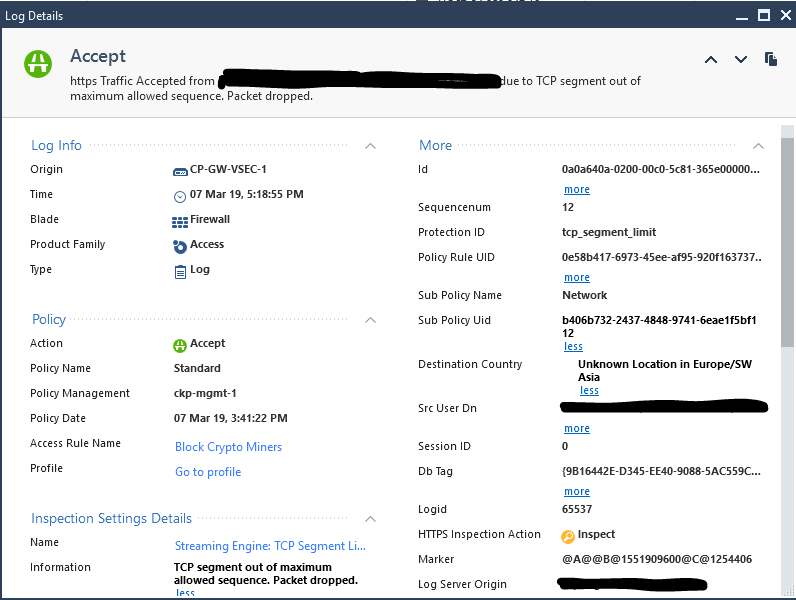Click the large green Accept action icon
The image size is (796, 600).
point(38,64)
